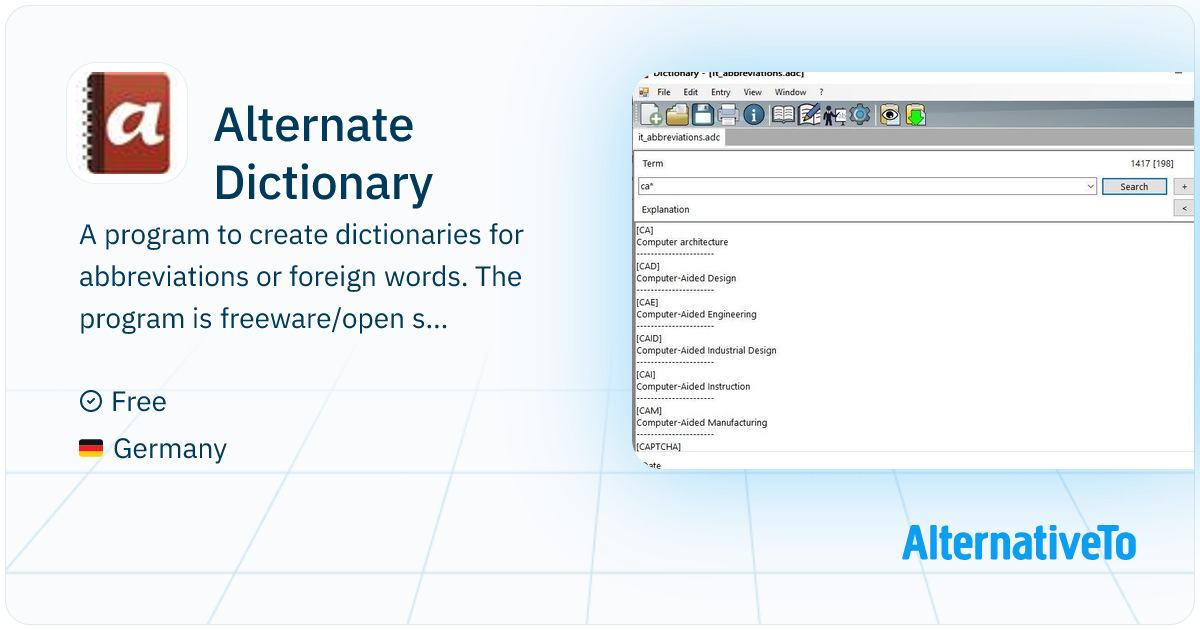Image resolution: width=1200 pixels, height=630 pixels.
Task: Print dictionary with the printer icon
Action: pos(728,115)
